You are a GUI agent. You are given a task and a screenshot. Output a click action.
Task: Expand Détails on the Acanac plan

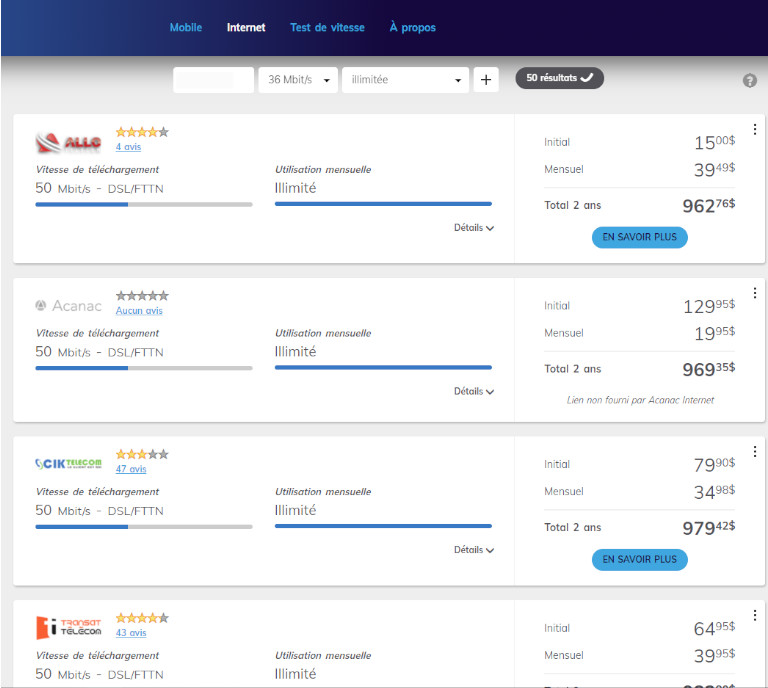coord(474,391)
